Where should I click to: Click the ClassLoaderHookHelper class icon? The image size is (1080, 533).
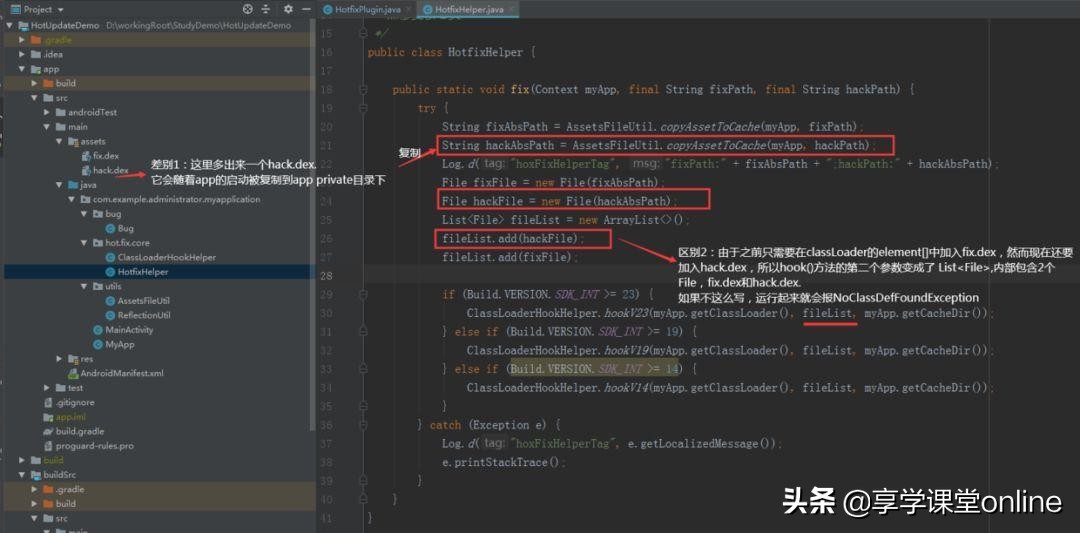(110, 257)
